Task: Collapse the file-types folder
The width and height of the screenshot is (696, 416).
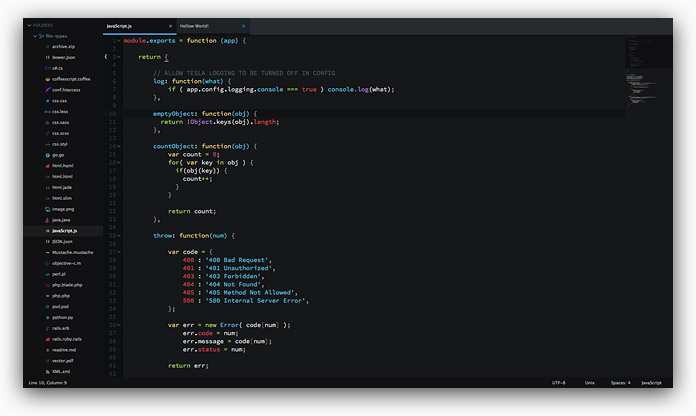Action: coord(35,36)
